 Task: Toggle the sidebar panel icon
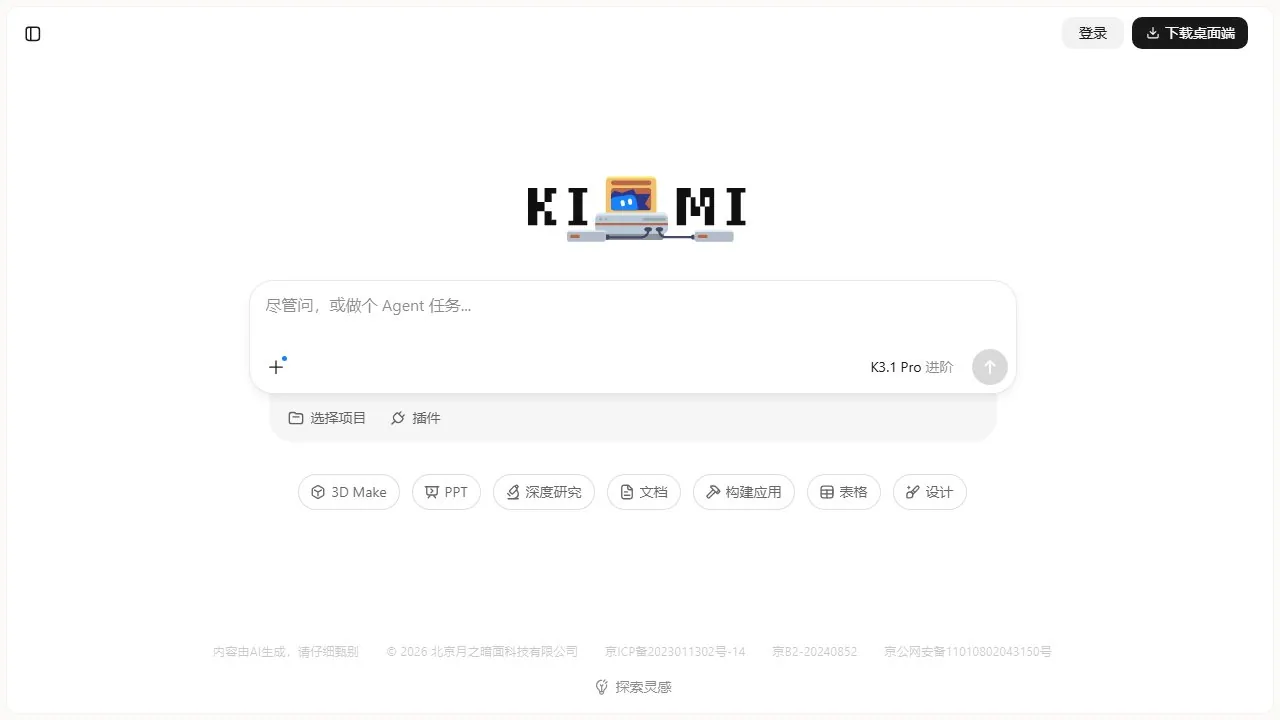click(33, 34)
